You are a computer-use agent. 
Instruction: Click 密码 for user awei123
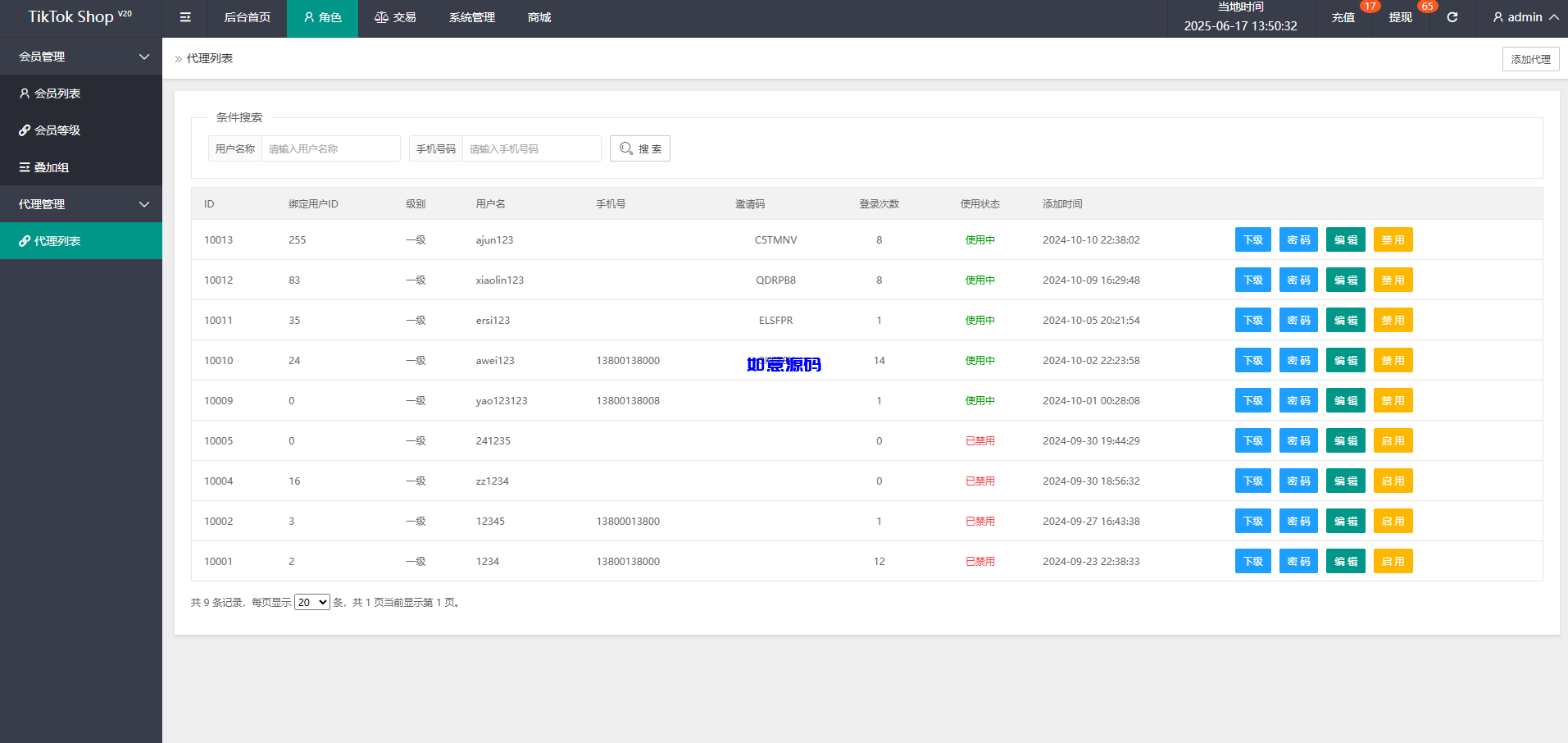tap(1298, 360)
